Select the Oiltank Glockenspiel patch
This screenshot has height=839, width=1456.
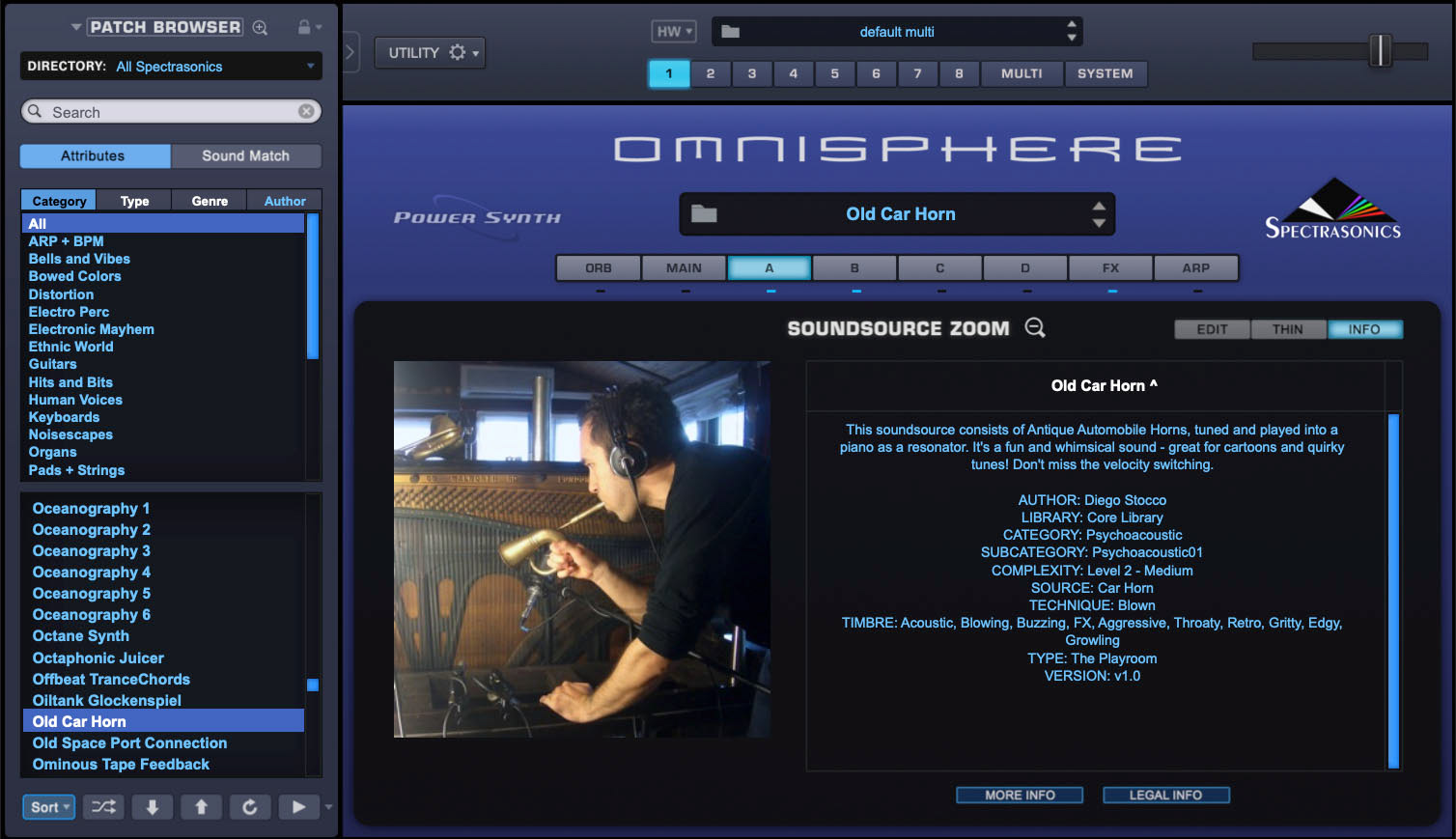[x=107, y=700]
